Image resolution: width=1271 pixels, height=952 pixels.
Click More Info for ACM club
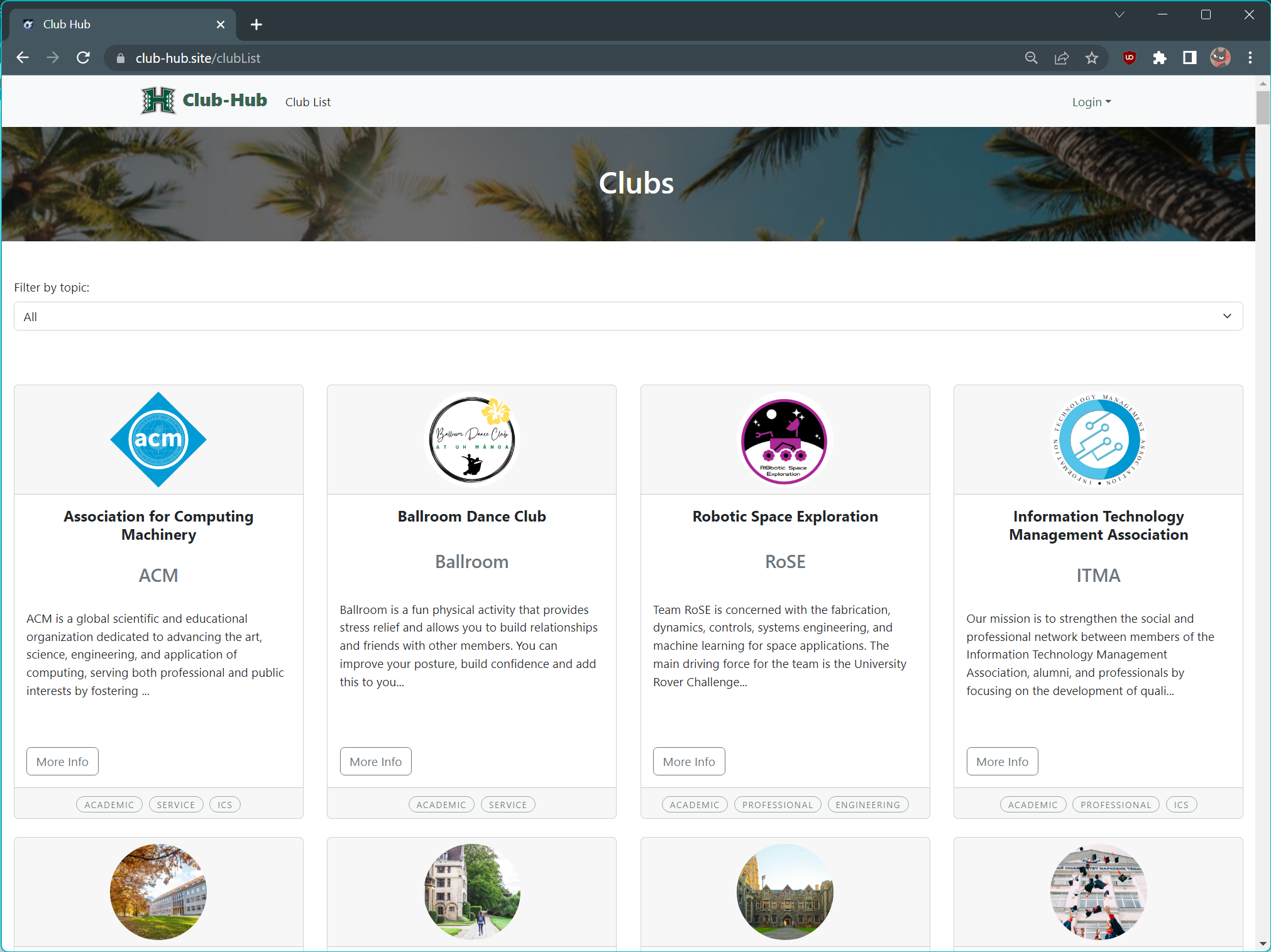(62, 761)
